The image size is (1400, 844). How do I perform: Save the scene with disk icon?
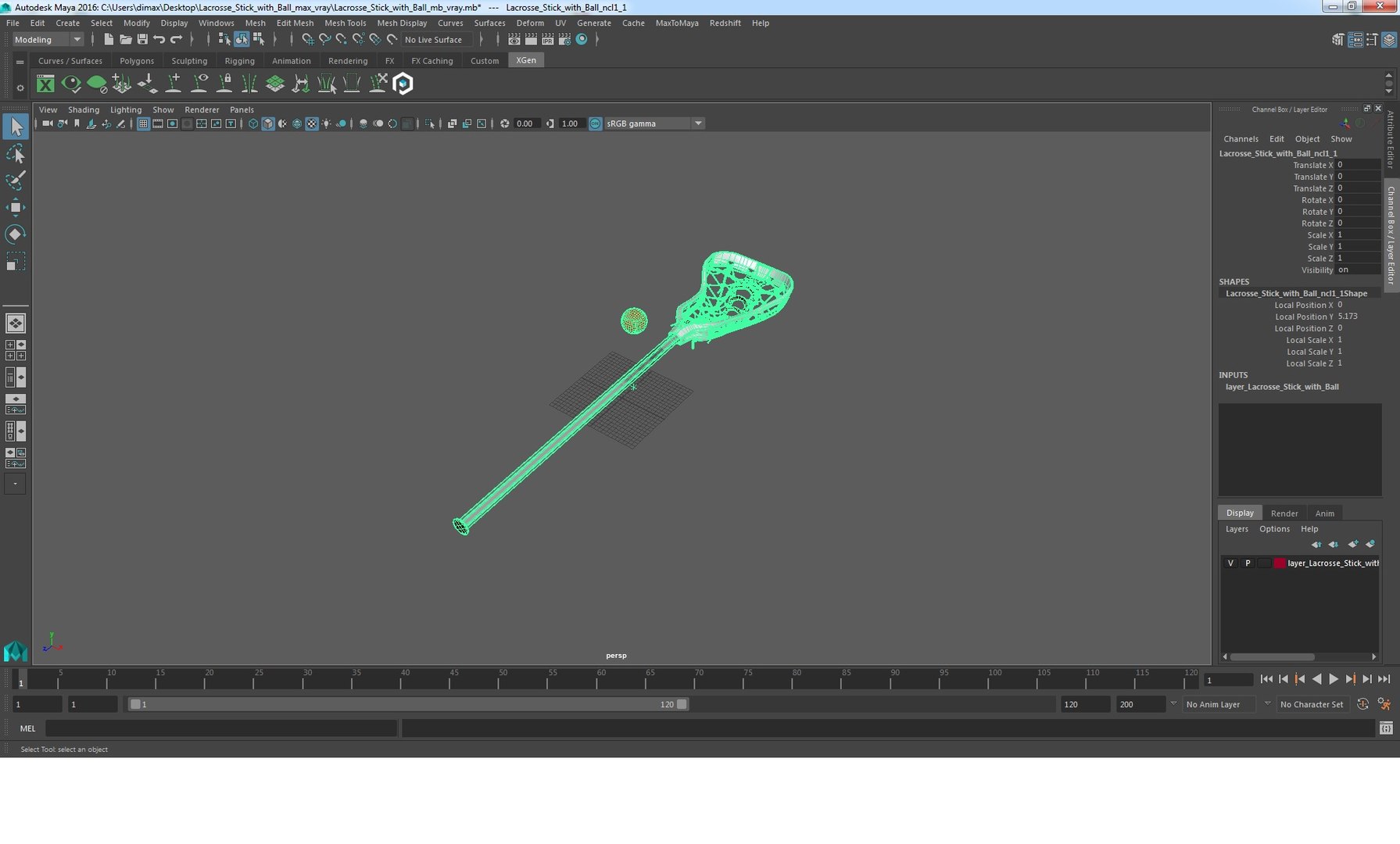142,39
